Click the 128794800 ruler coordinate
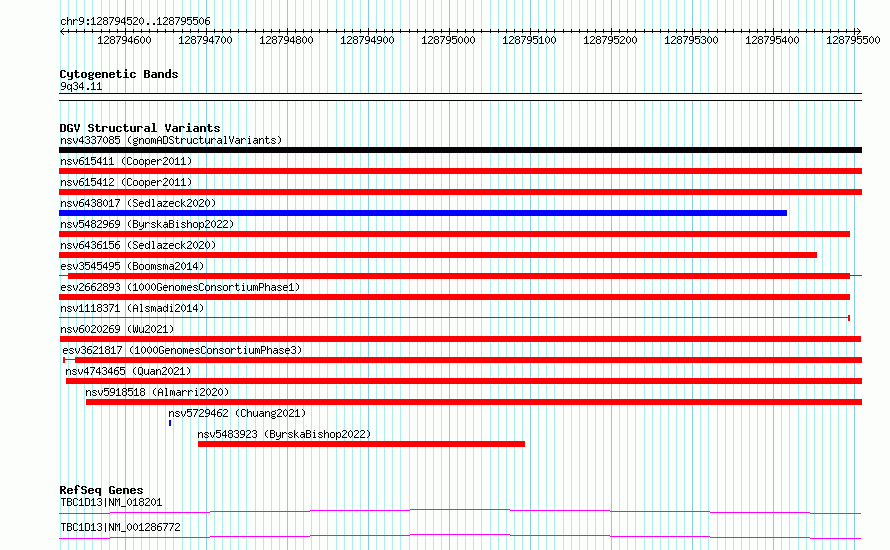 pos(286,40)
